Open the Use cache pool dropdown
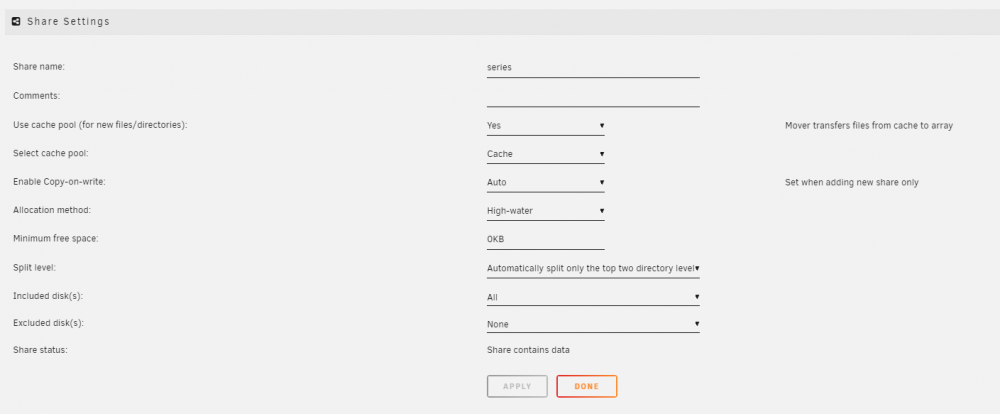Viewport: 1000px width, 414px height. pyautogui.click(x=545, y=126)
